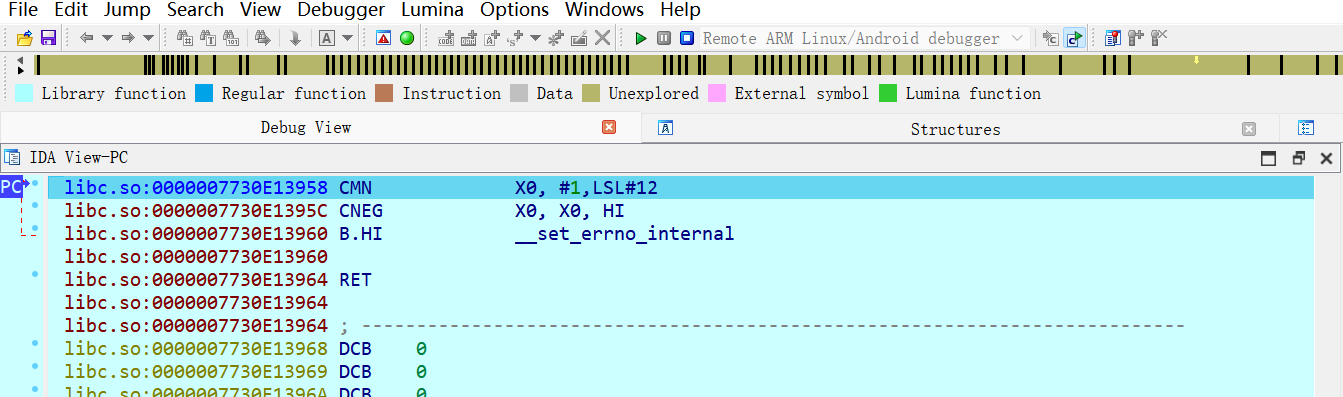Search text binoculars icon

coord(208,38)
